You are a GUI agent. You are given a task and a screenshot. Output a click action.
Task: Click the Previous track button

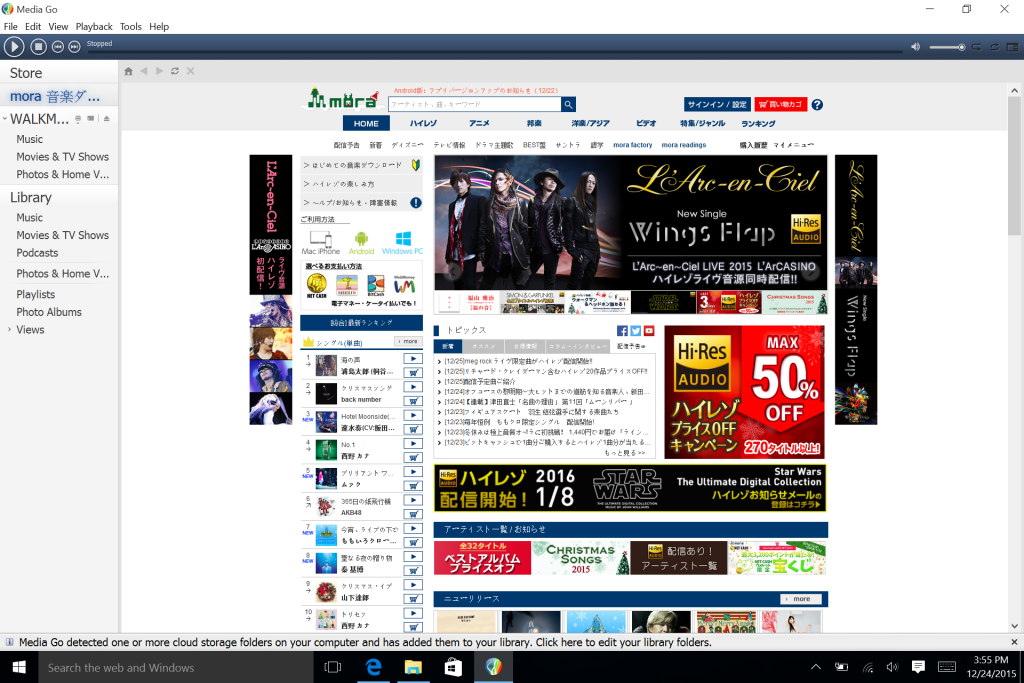click(x=57, y=46)
